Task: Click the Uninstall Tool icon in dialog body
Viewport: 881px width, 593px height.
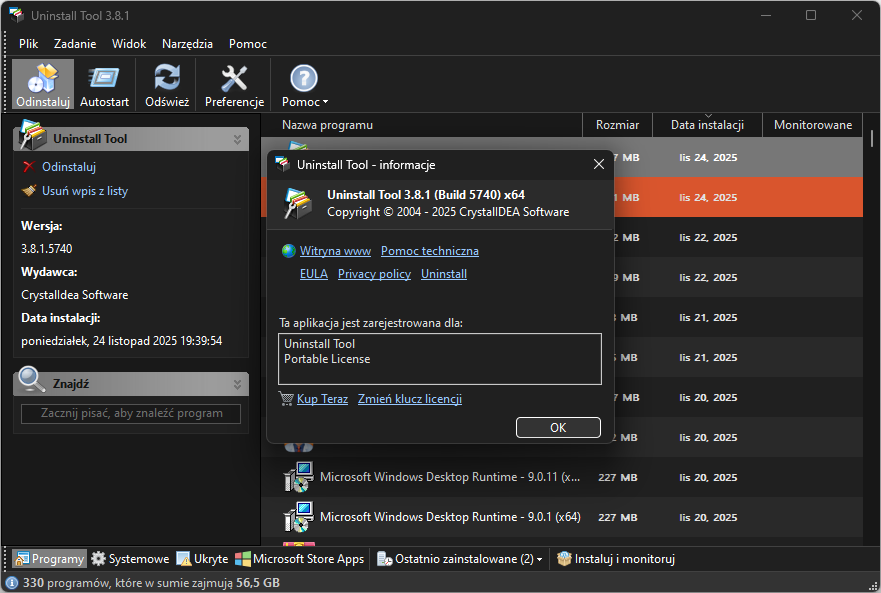Action: pos(298,203)
